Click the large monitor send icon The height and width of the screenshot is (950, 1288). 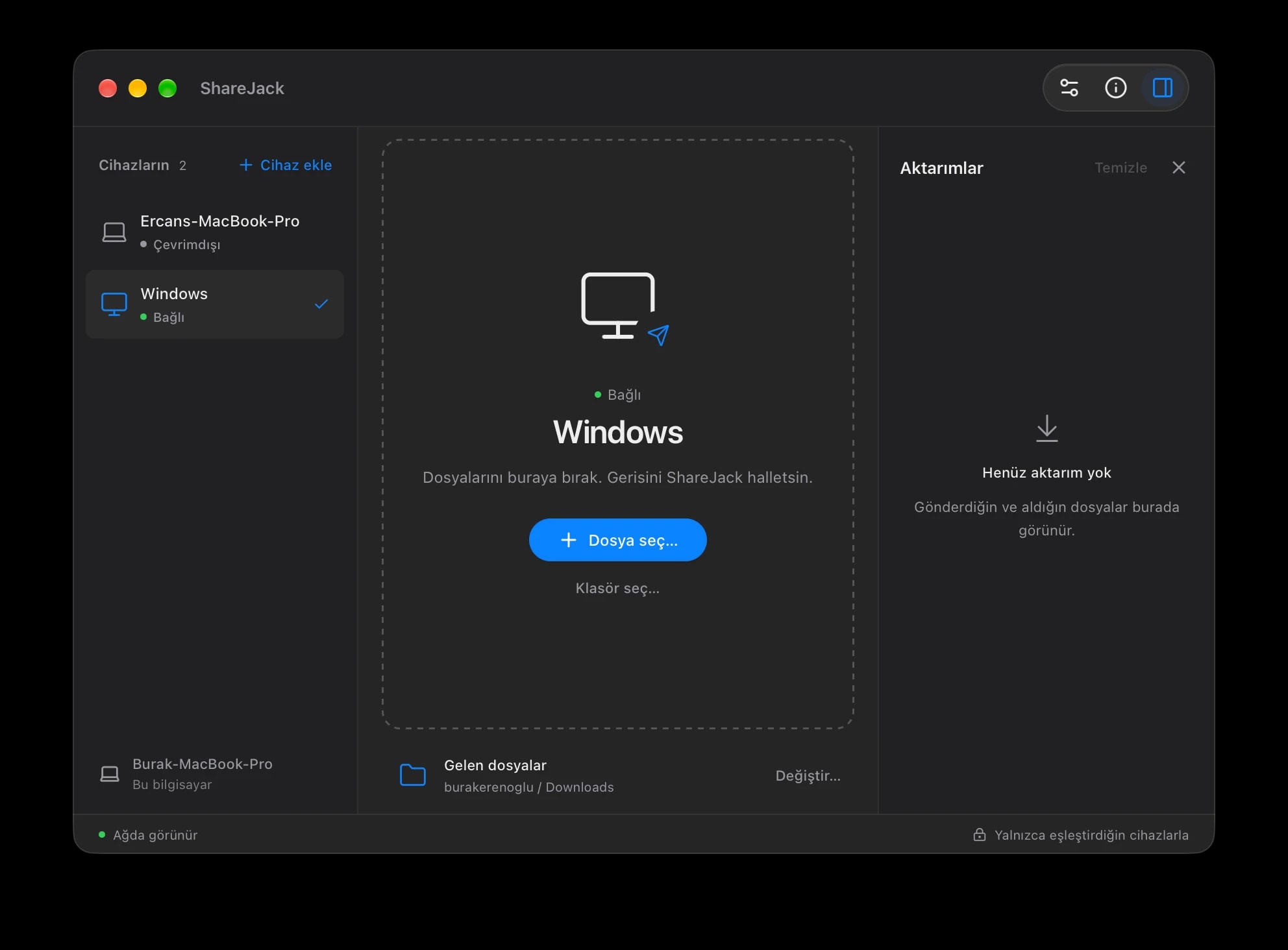tap(625, 309)
